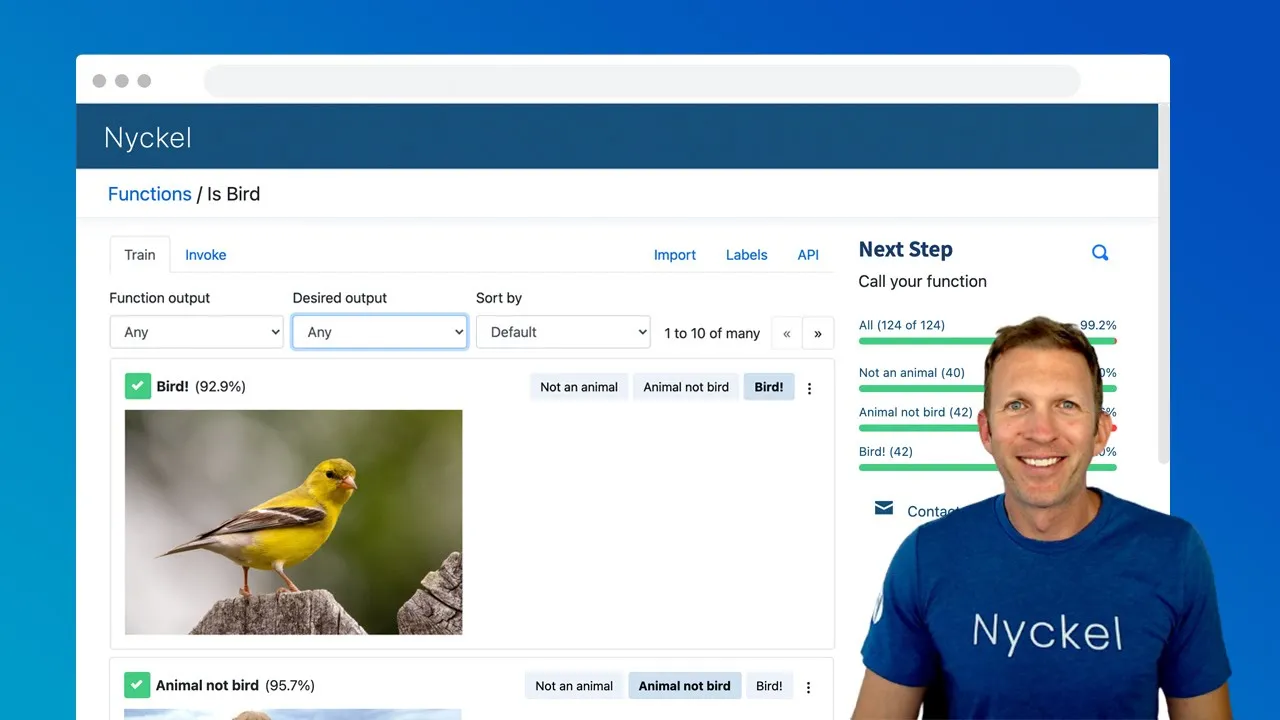The width and height of the screenshot is (1280, 720).
Task: Switch to the Invoke tab
Action: pyautogui.click(x=206, y=255)
